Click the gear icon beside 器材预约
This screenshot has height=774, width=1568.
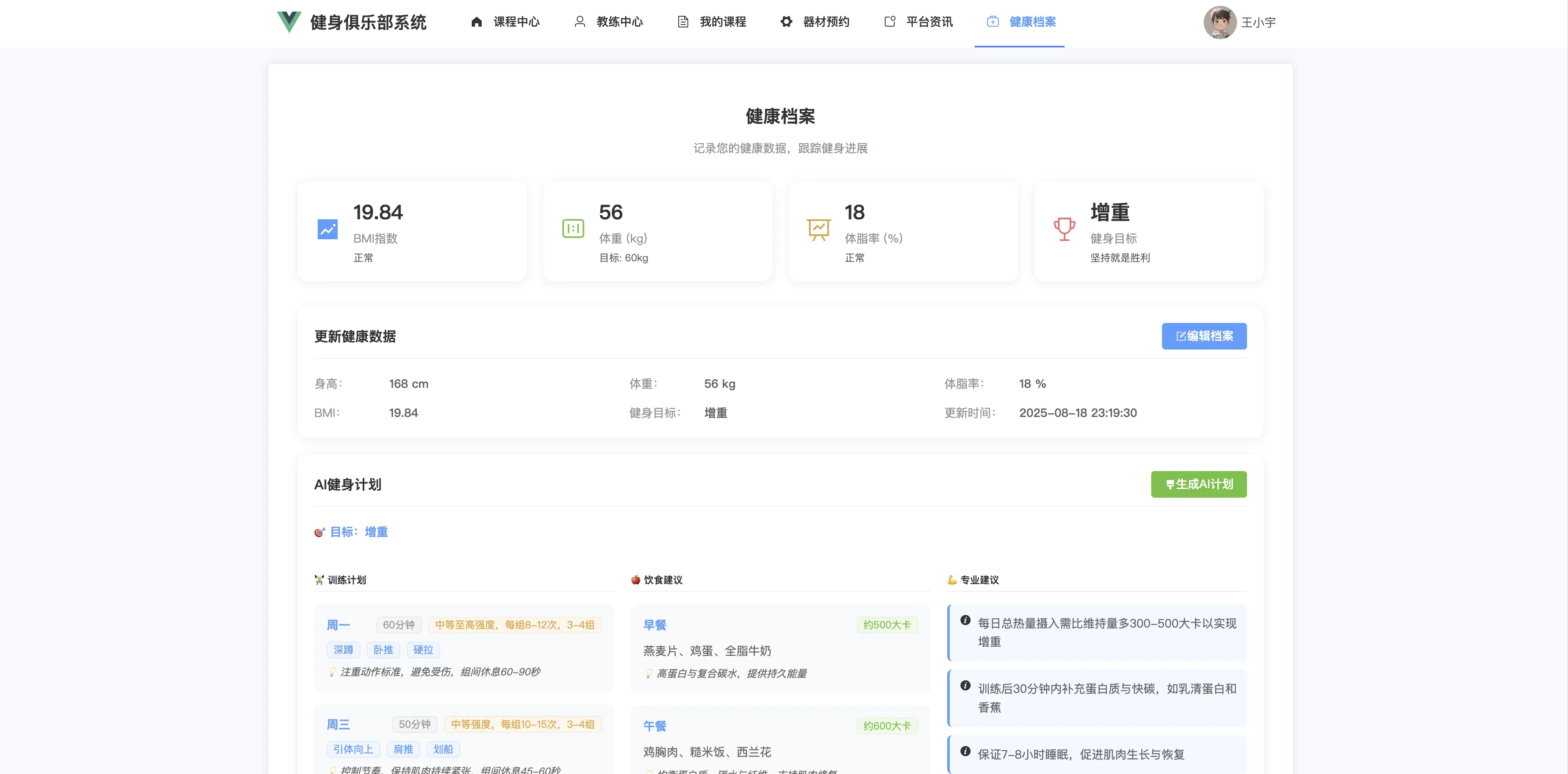pyautogui.click(x=786, y=22)
